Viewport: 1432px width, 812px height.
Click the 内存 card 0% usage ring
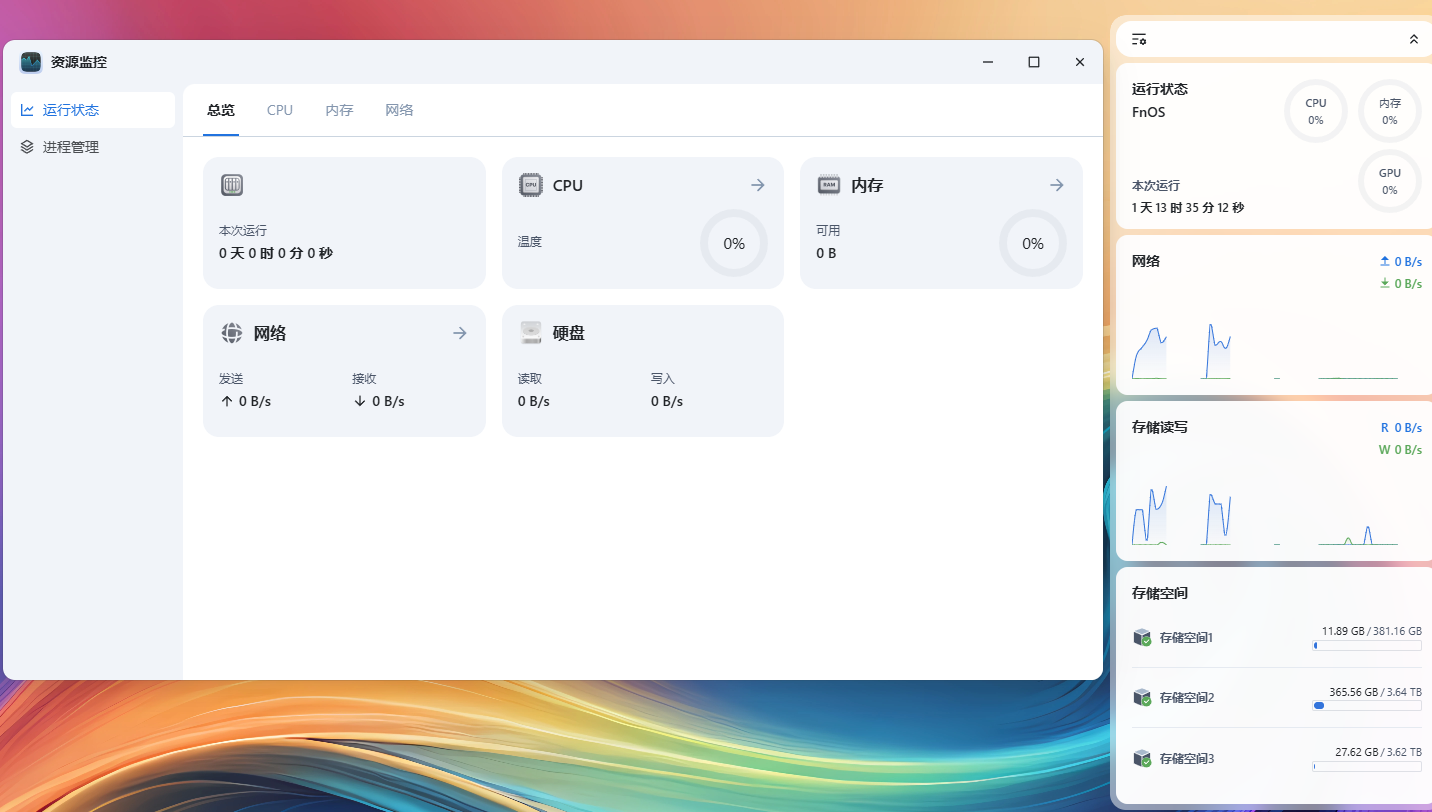coord(1033,243)
